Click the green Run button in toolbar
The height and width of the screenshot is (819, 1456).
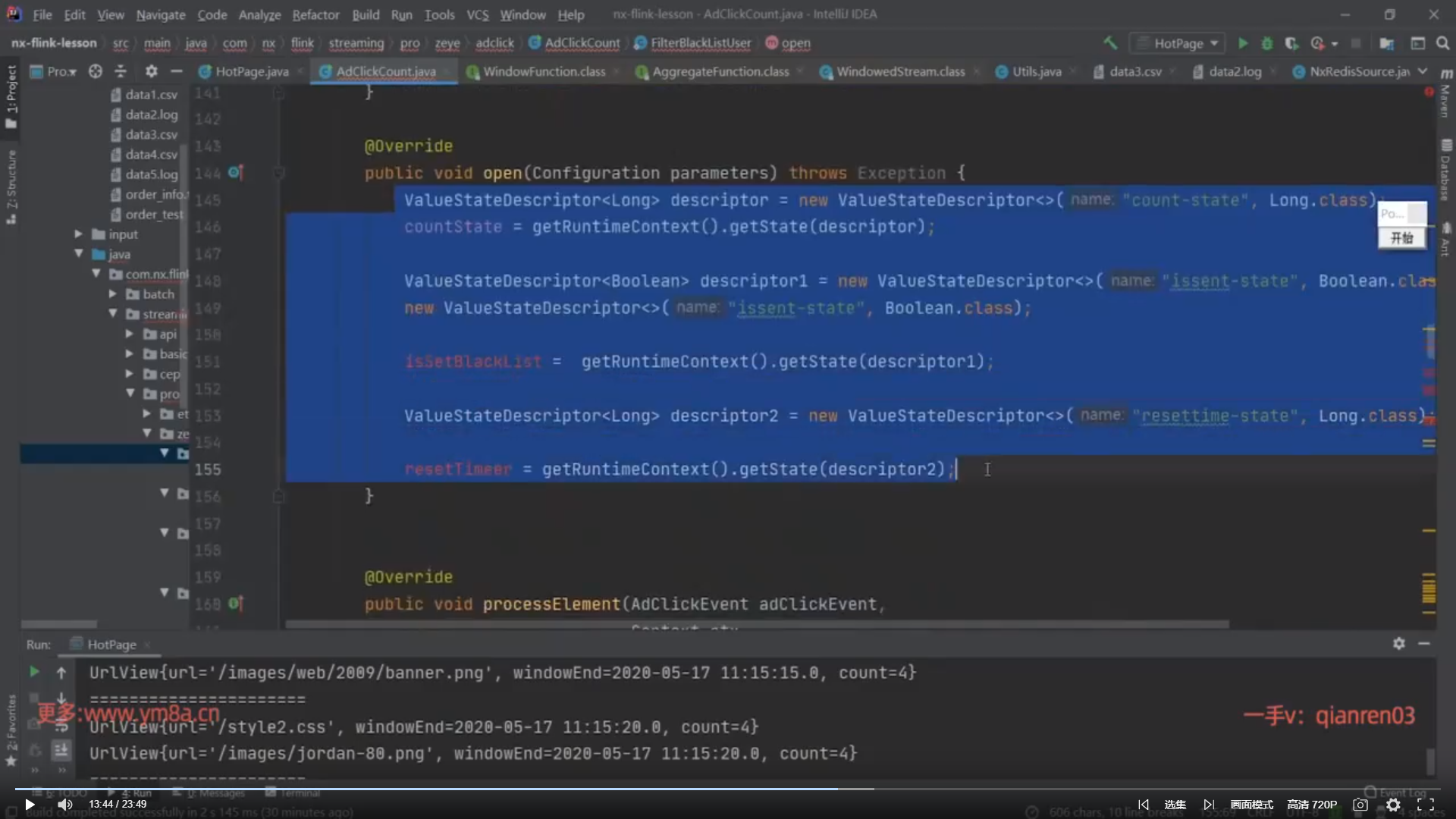(x=1242, y=43)
